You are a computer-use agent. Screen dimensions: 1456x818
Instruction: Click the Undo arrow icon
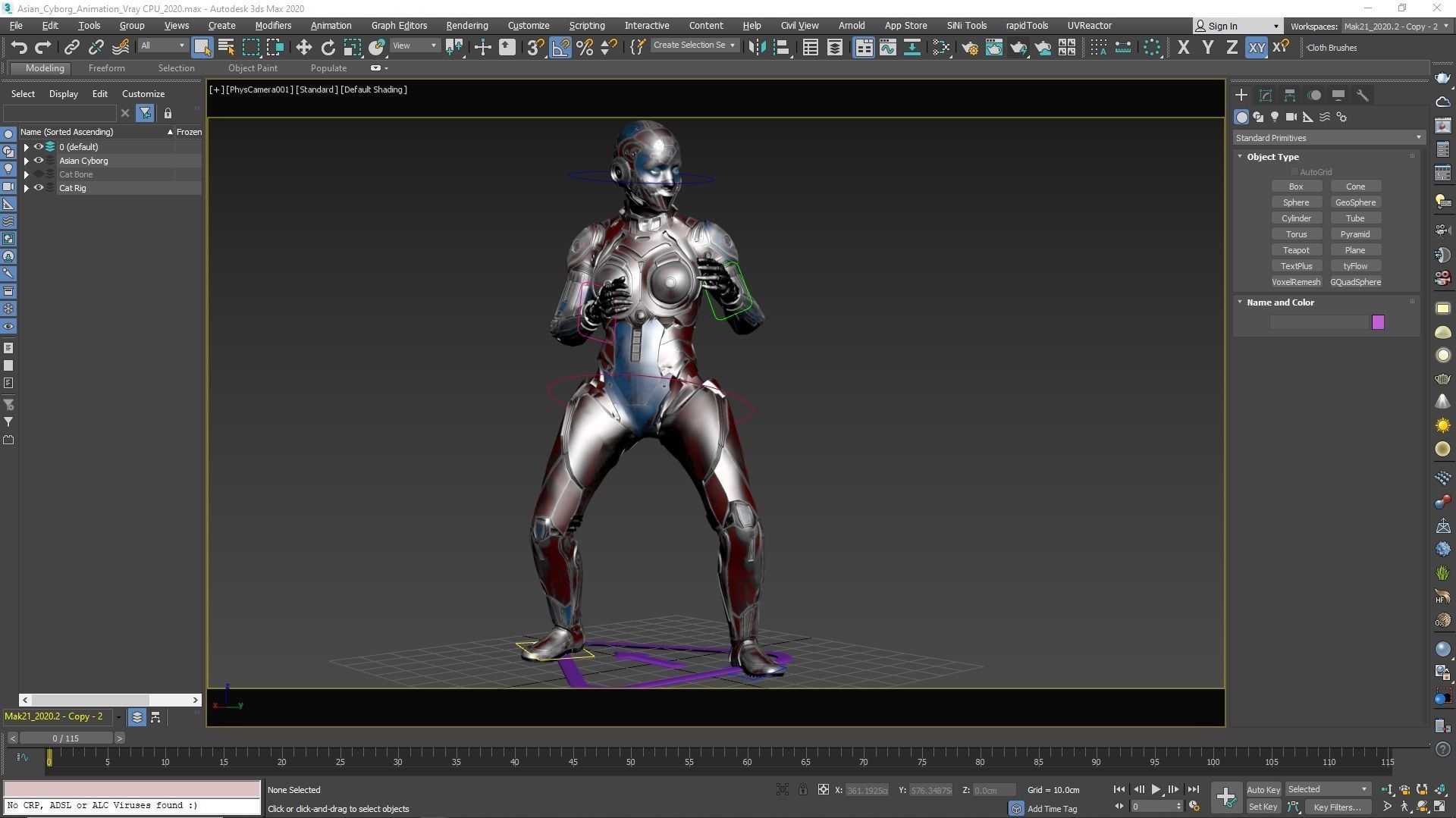19,48
